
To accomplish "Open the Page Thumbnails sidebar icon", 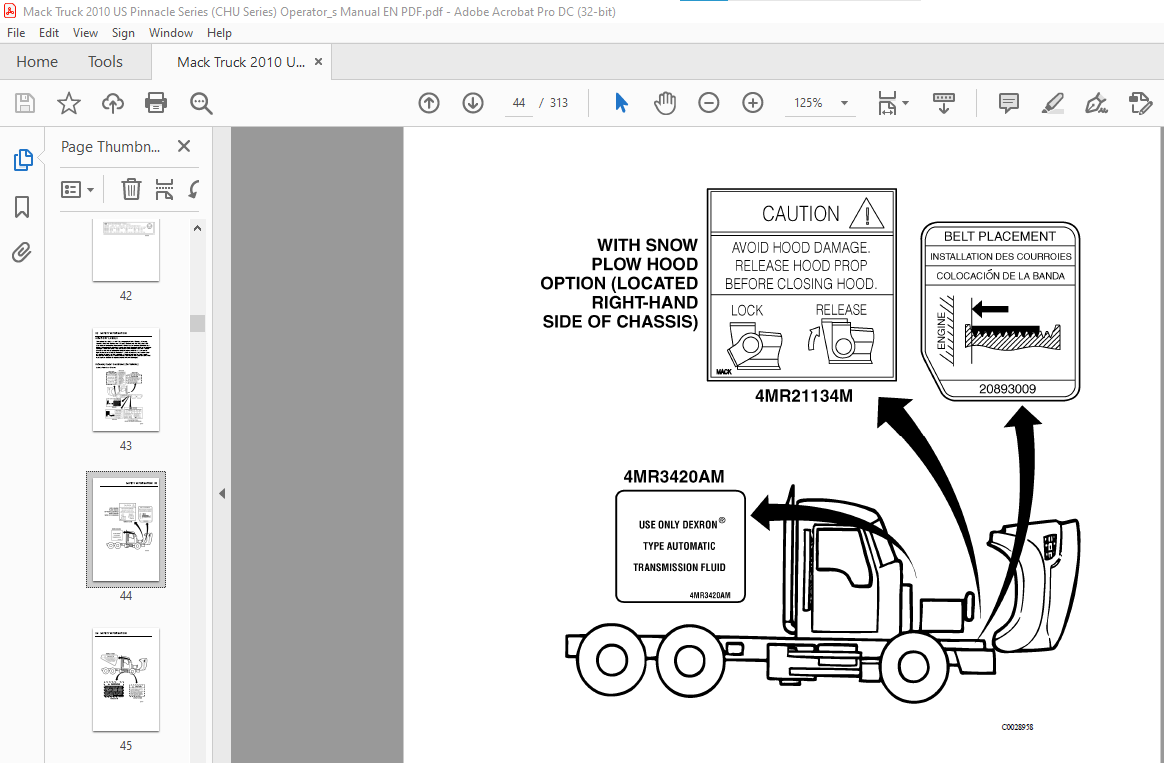I will (x=22, y=160).
